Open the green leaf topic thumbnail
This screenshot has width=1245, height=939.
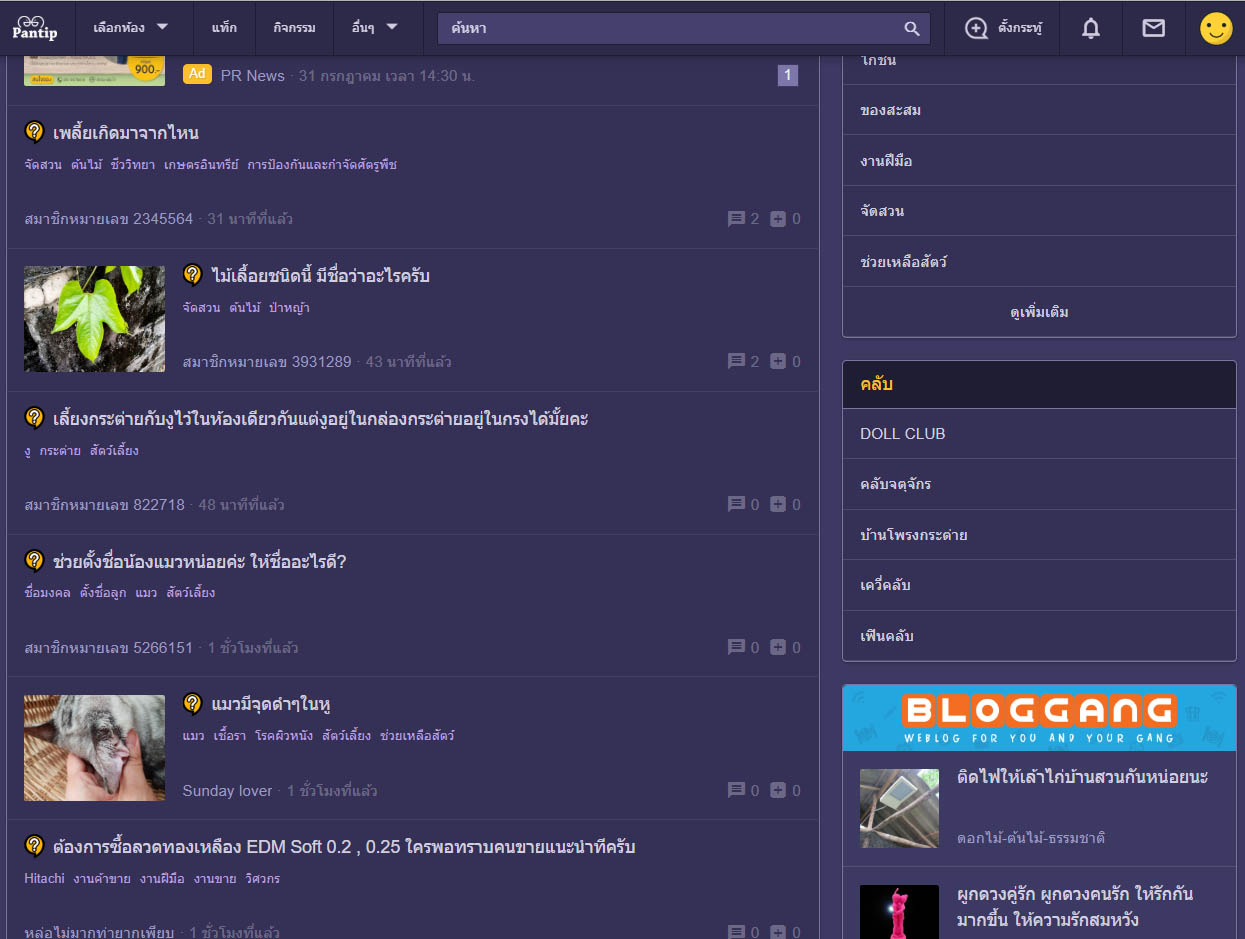click(94, 319)
